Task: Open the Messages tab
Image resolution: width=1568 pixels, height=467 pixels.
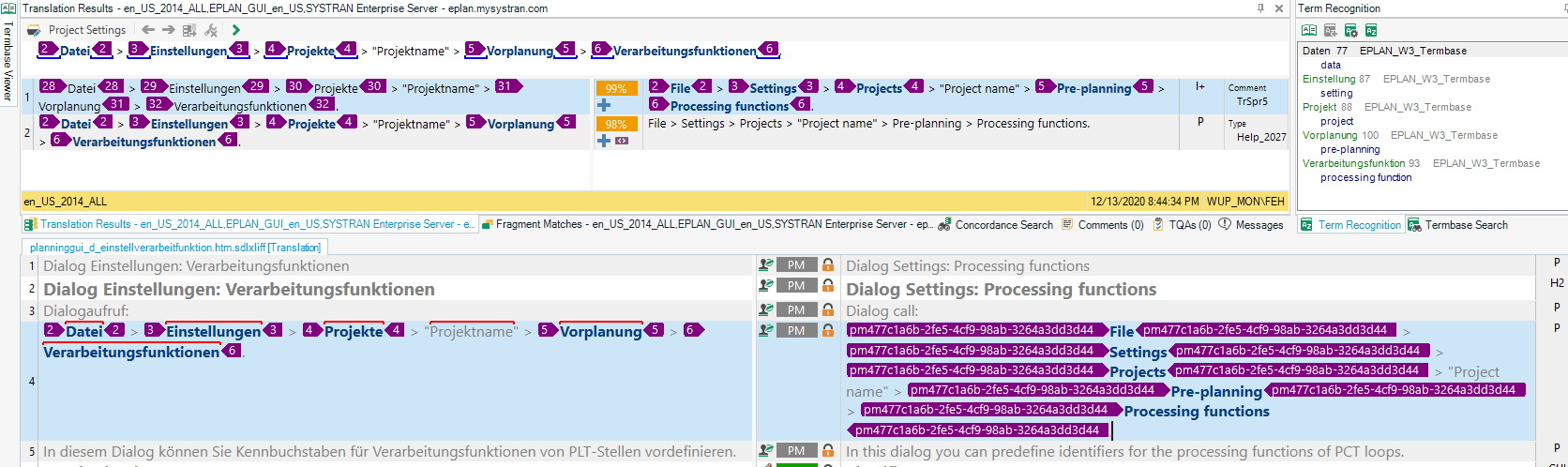Action: [1250, 225]
